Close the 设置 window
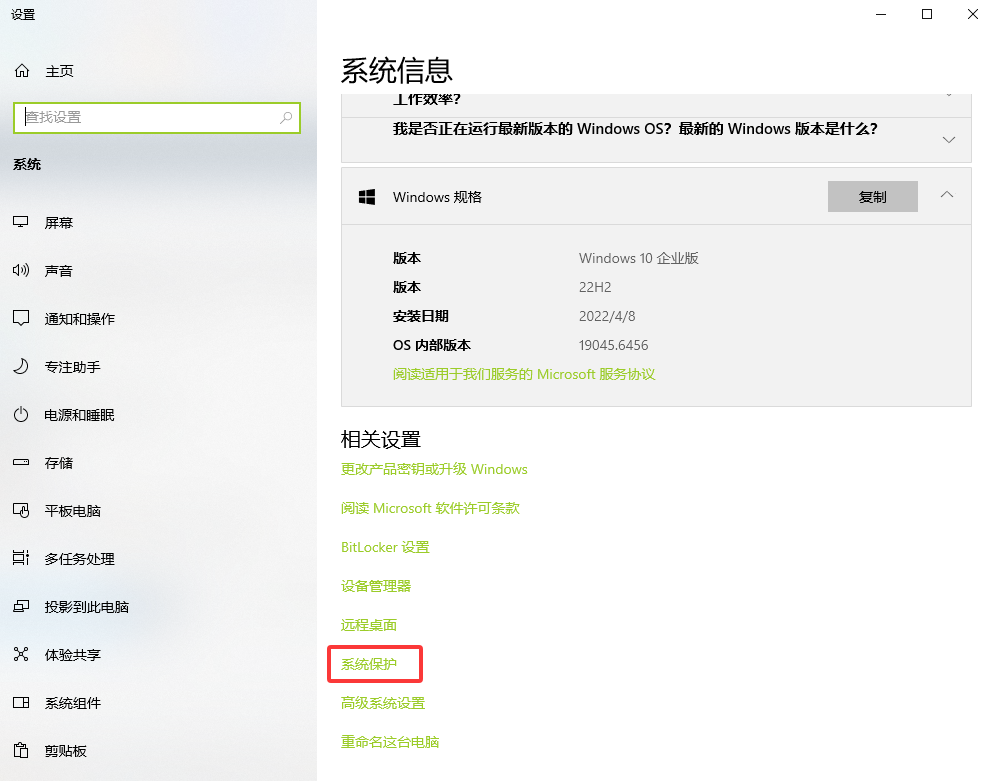Screen dimensions: 992x781 pyautogui.click(x=972, y=14)
